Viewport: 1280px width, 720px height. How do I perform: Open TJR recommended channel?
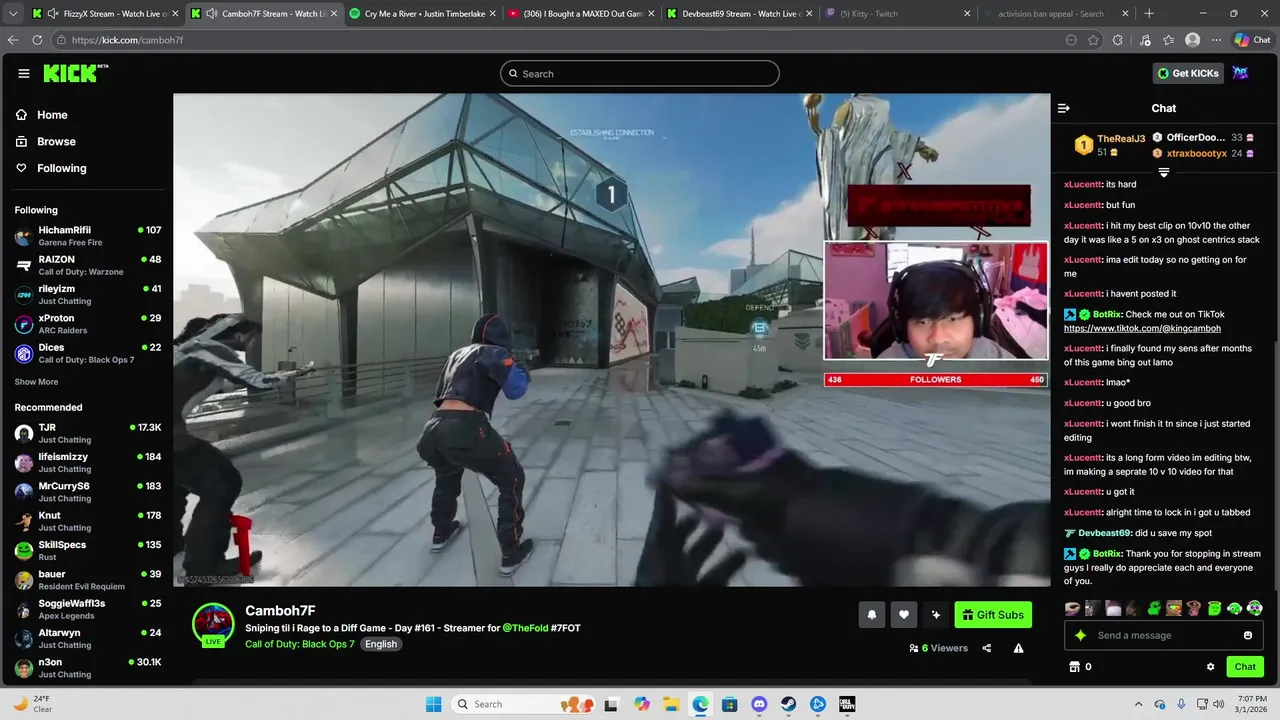coord(88,433)
